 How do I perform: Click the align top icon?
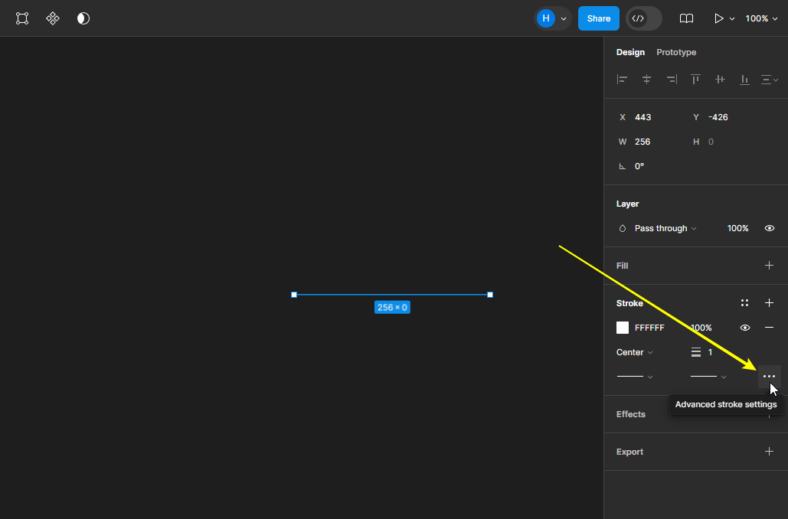coord(696,79)
